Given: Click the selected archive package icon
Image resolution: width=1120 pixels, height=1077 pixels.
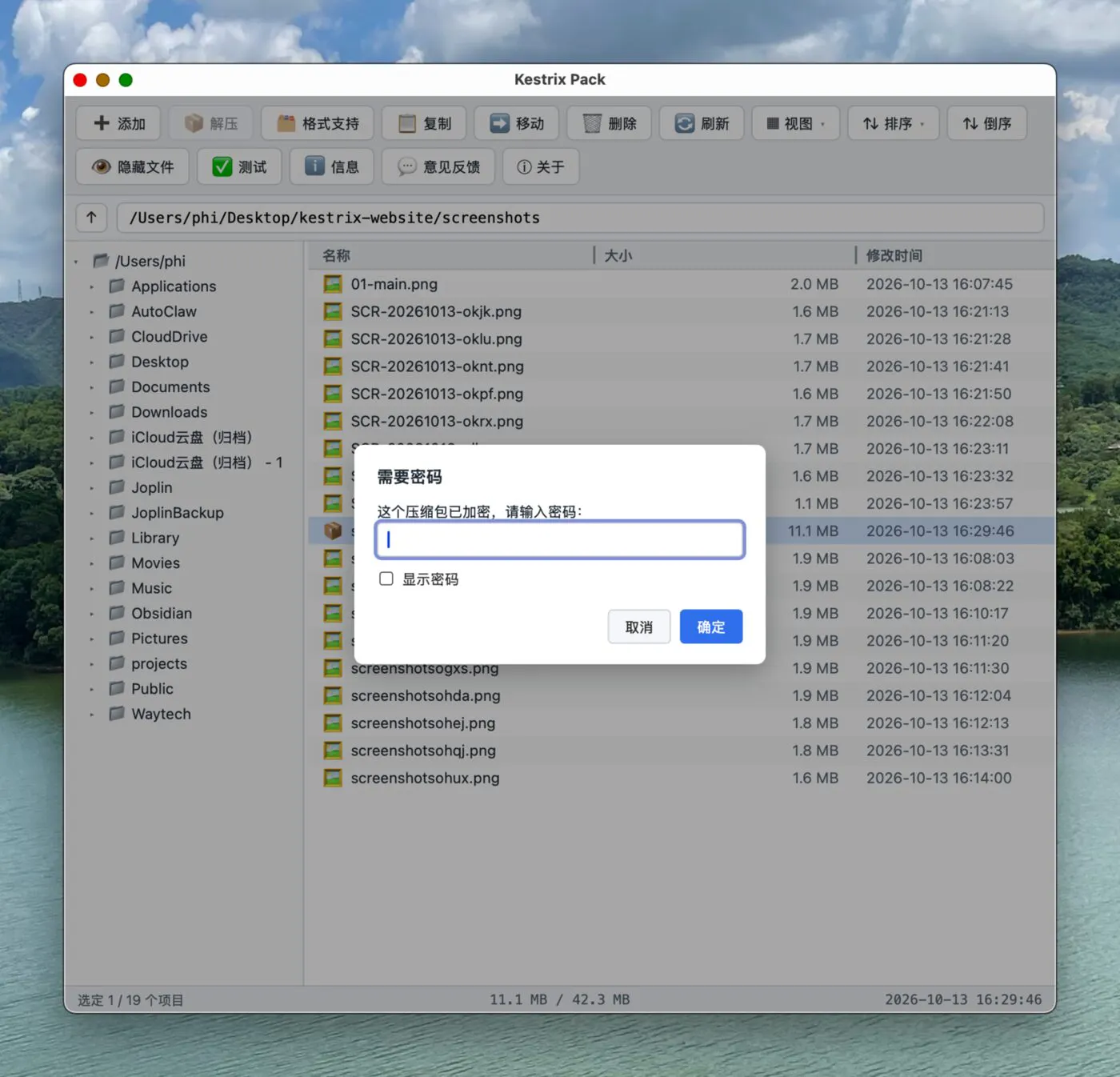Looking at the screenshot, I should tap(333, 530).
